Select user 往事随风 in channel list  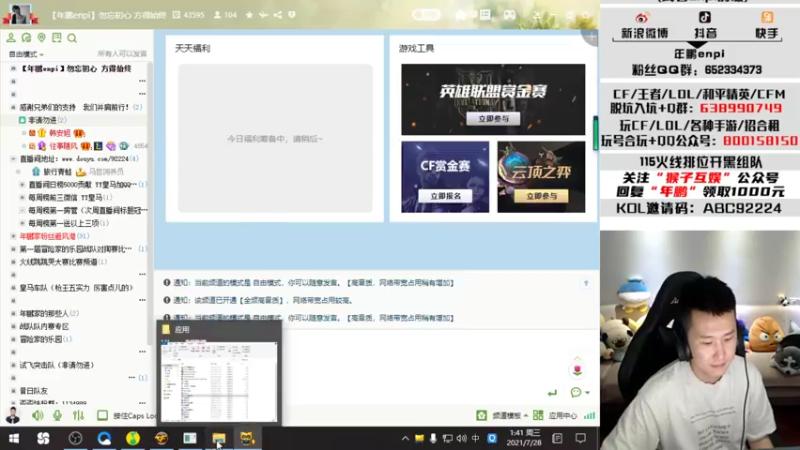tap(63, 146)
